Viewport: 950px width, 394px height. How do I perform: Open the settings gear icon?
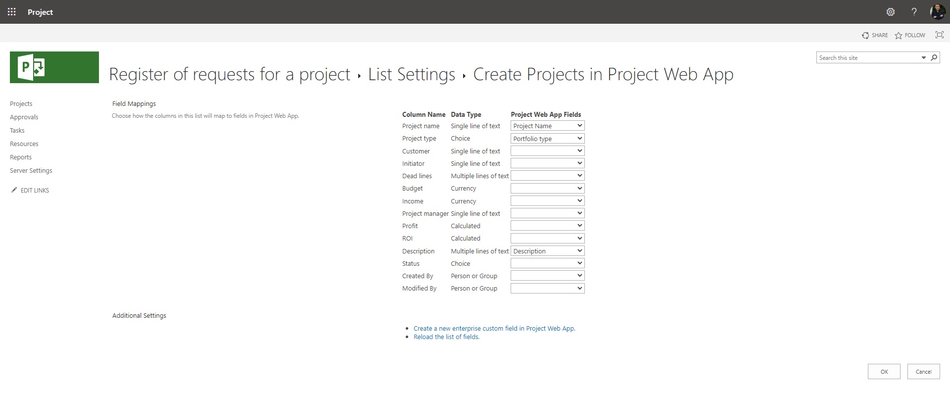click(890, 12)
